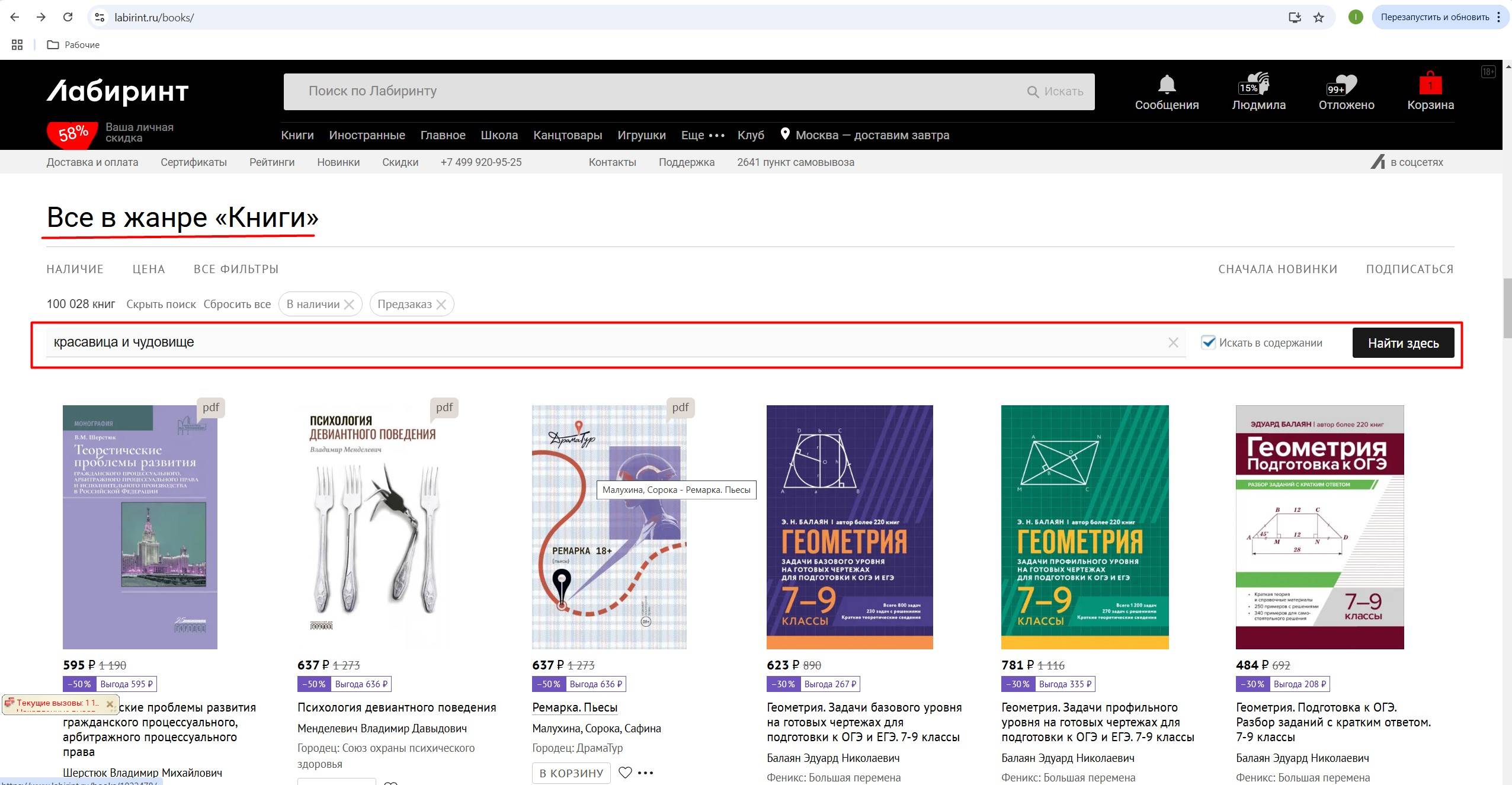Expand the ЦЕНА filter

tap(149, 269)
